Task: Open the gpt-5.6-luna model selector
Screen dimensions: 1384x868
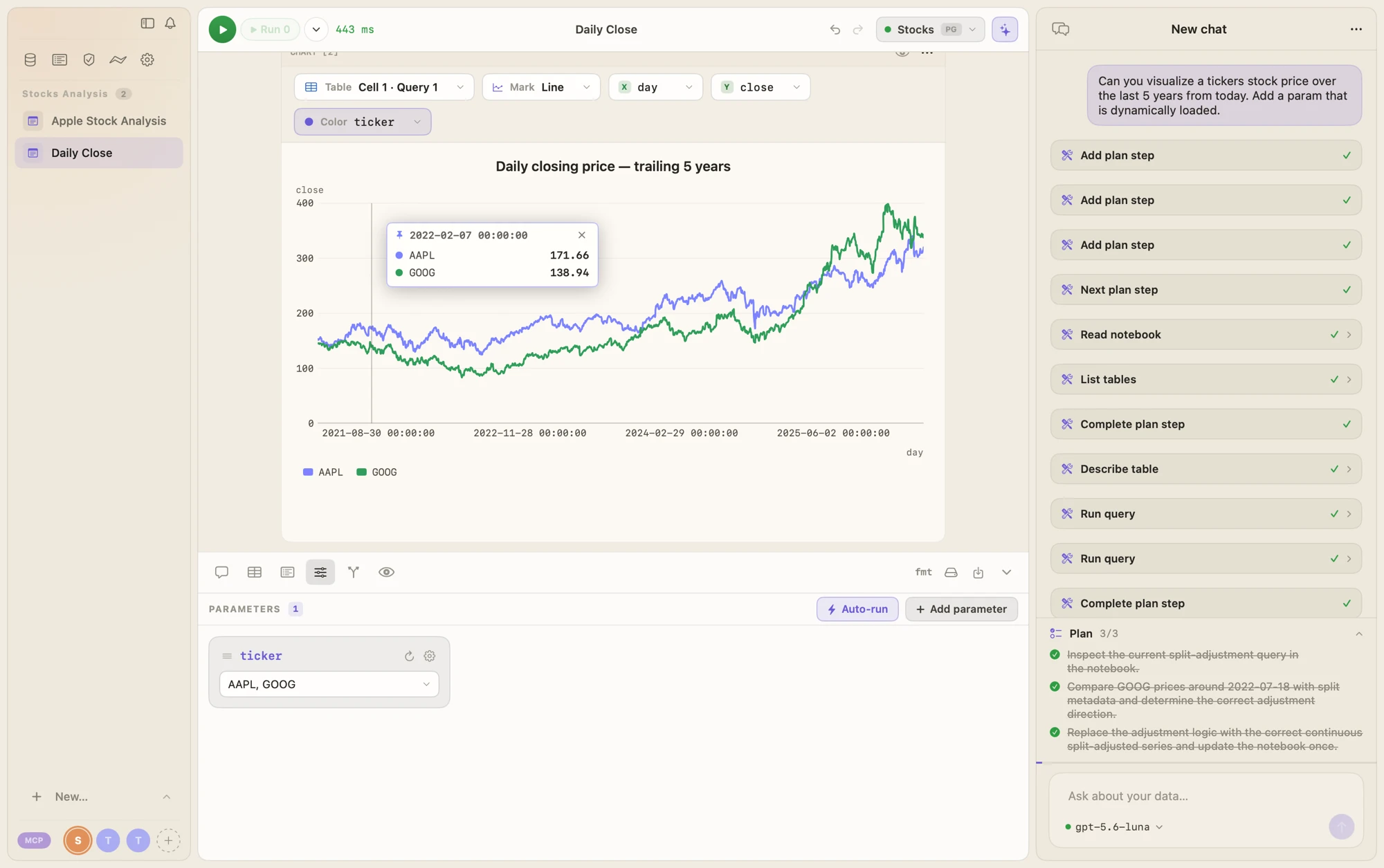Action: click(x=1114, y=827)
